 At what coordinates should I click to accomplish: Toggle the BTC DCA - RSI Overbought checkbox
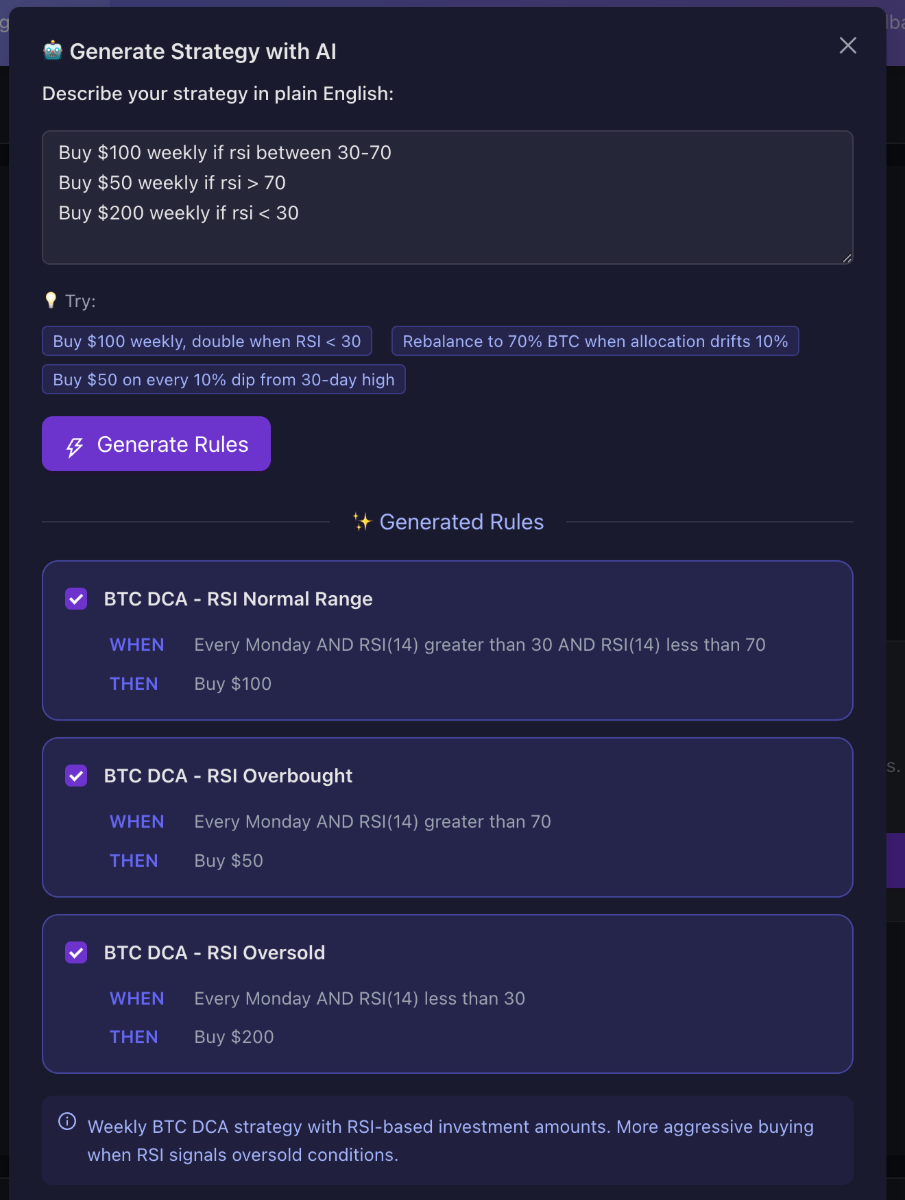(76, 776)
